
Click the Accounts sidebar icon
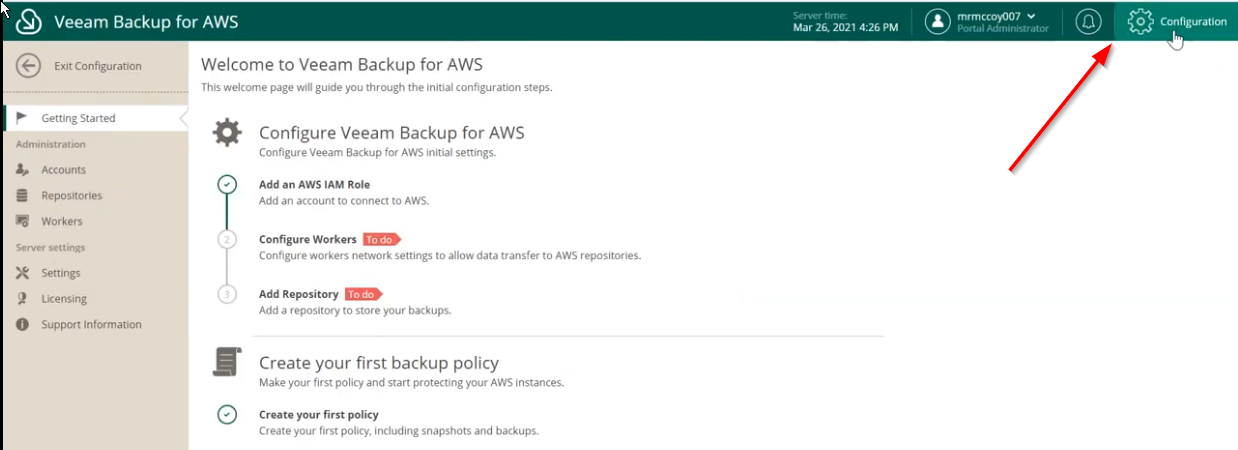pyautogui.click(x=22, y=170)
